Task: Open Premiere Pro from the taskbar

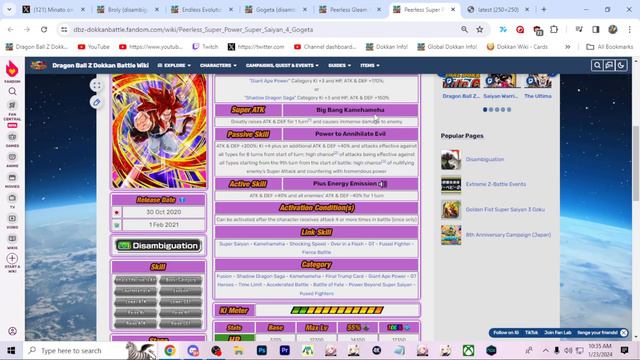Action: pyautogui.click(x=284, y=350)
